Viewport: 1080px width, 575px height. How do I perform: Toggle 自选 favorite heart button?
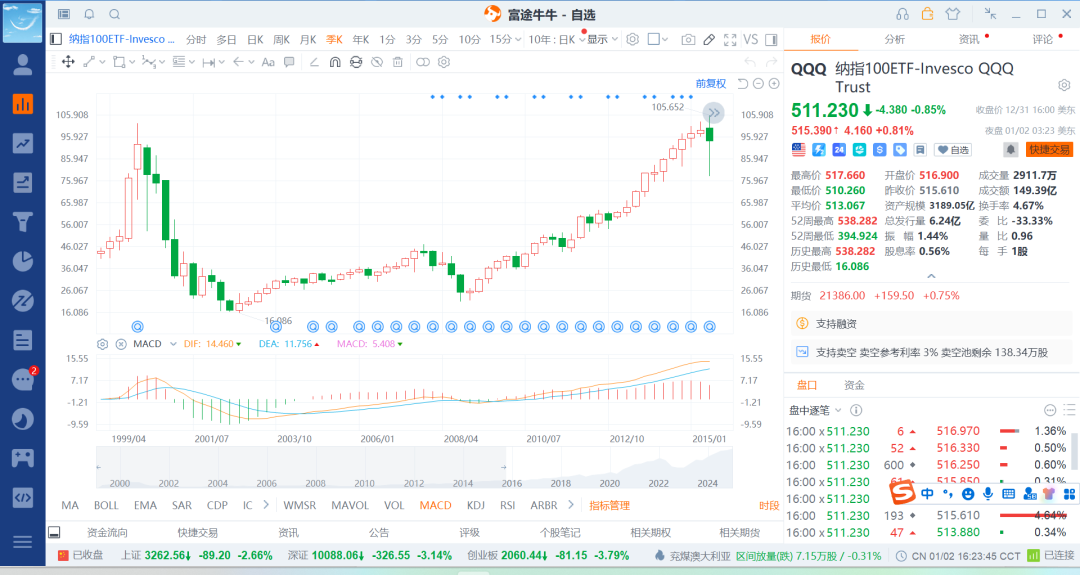[x=954, y=149]
